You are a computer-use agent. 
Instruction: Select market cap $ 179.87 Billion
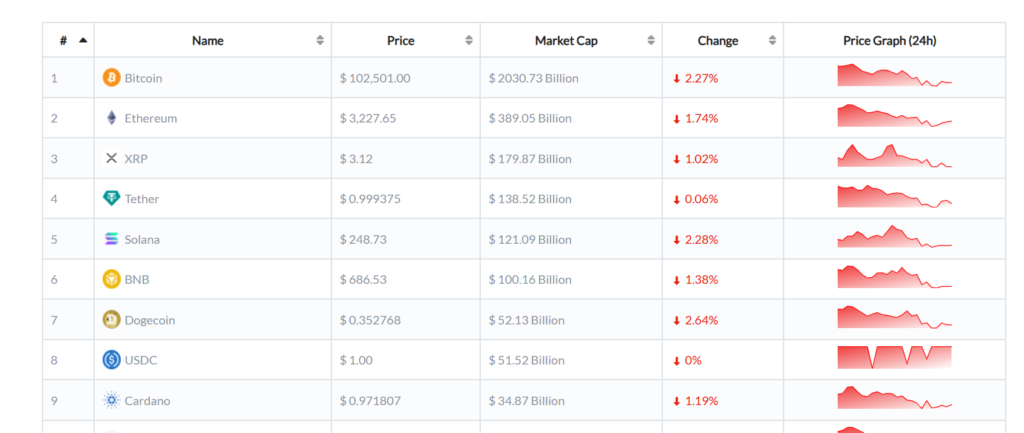(530, 159)
